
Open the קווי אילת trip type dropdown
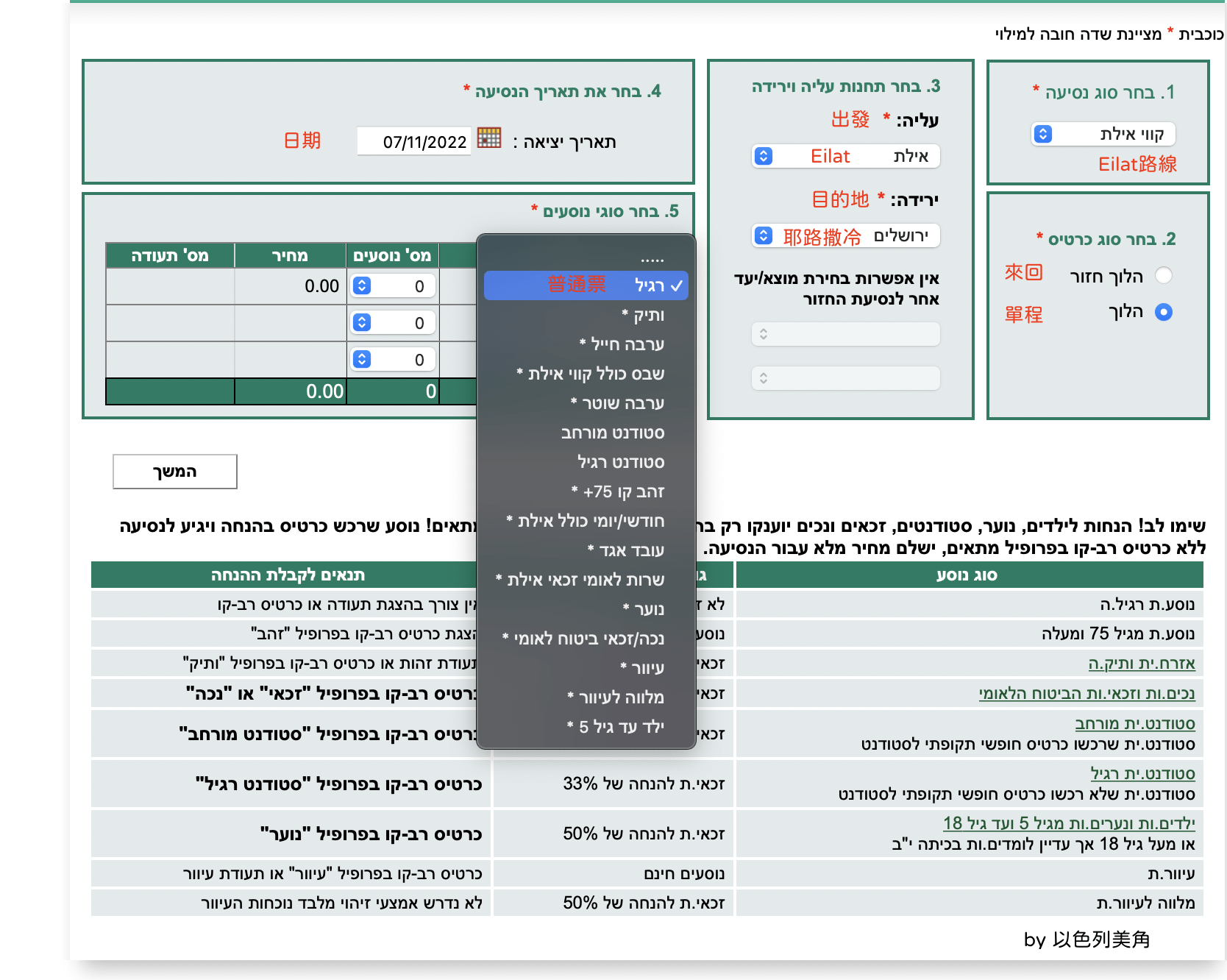click(x=1103, y=134)
